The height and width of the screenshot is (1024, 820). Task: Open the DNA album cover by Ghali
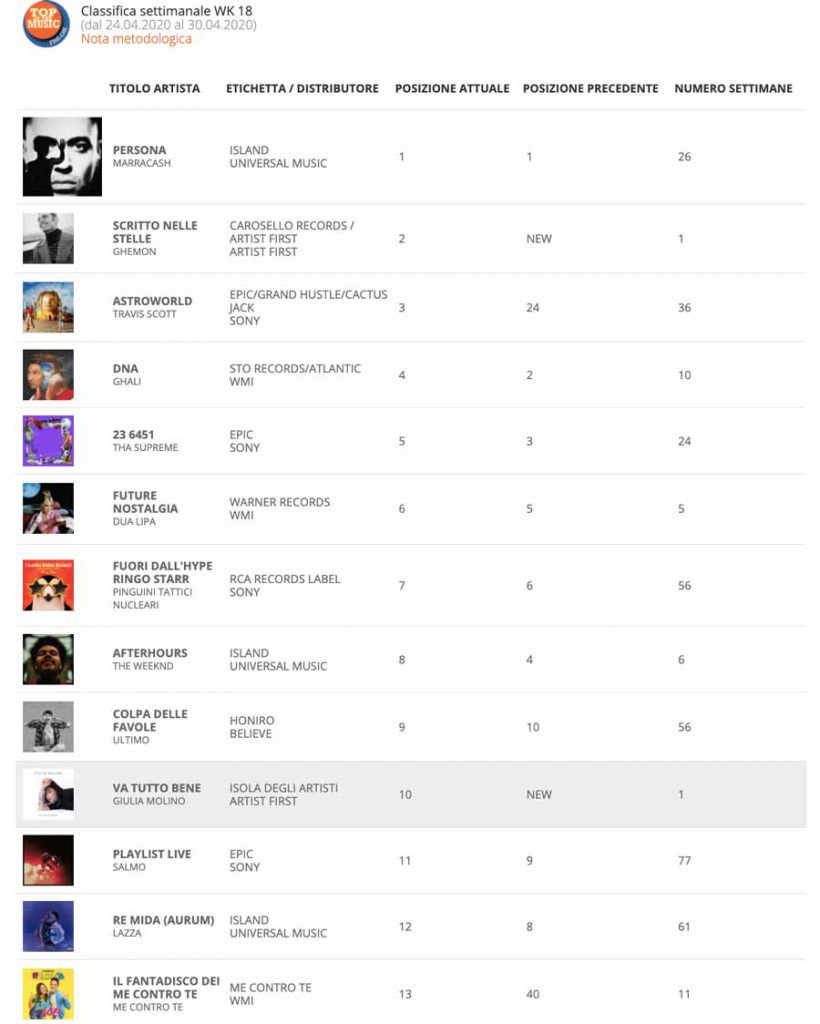(48, 375)
